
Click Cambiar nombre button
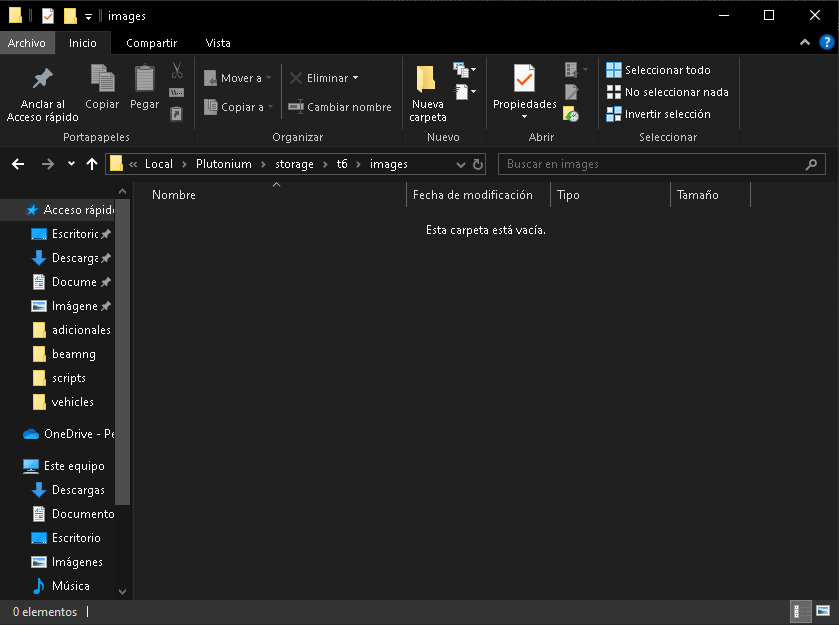[x=340, y=107]
